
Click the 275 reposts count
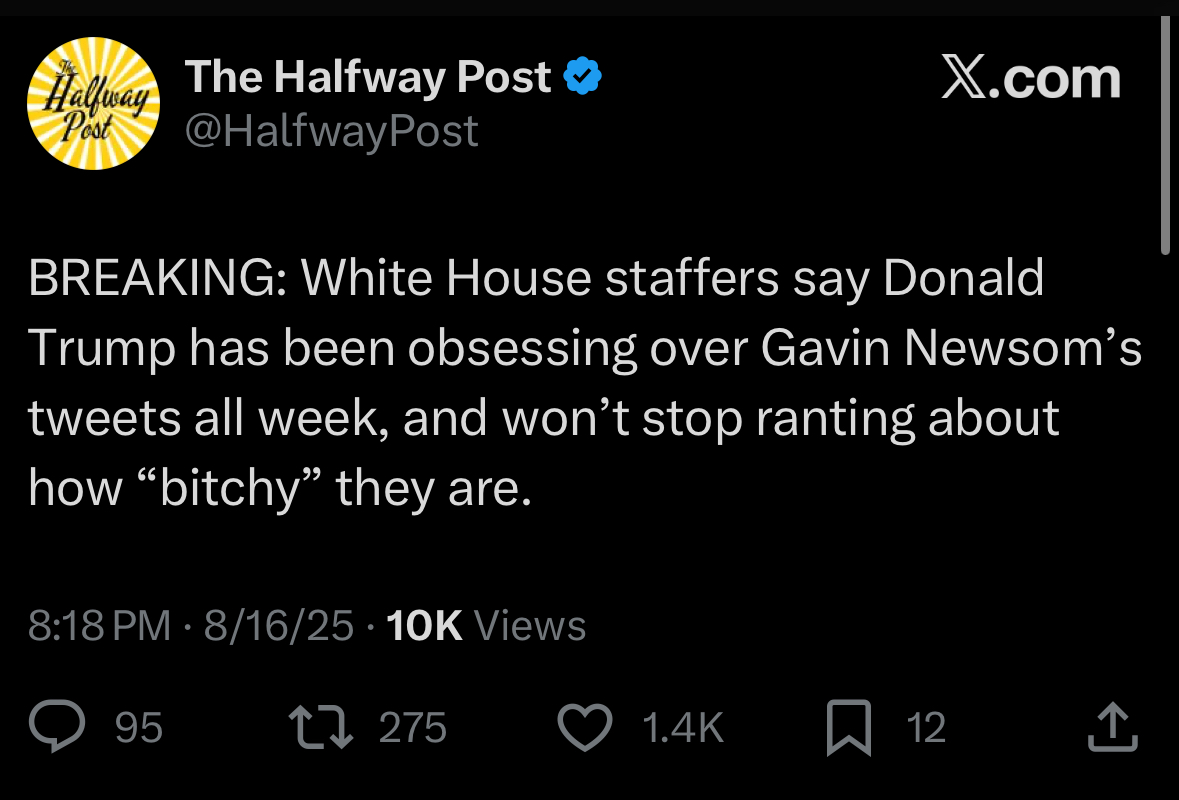pos(412,728)
